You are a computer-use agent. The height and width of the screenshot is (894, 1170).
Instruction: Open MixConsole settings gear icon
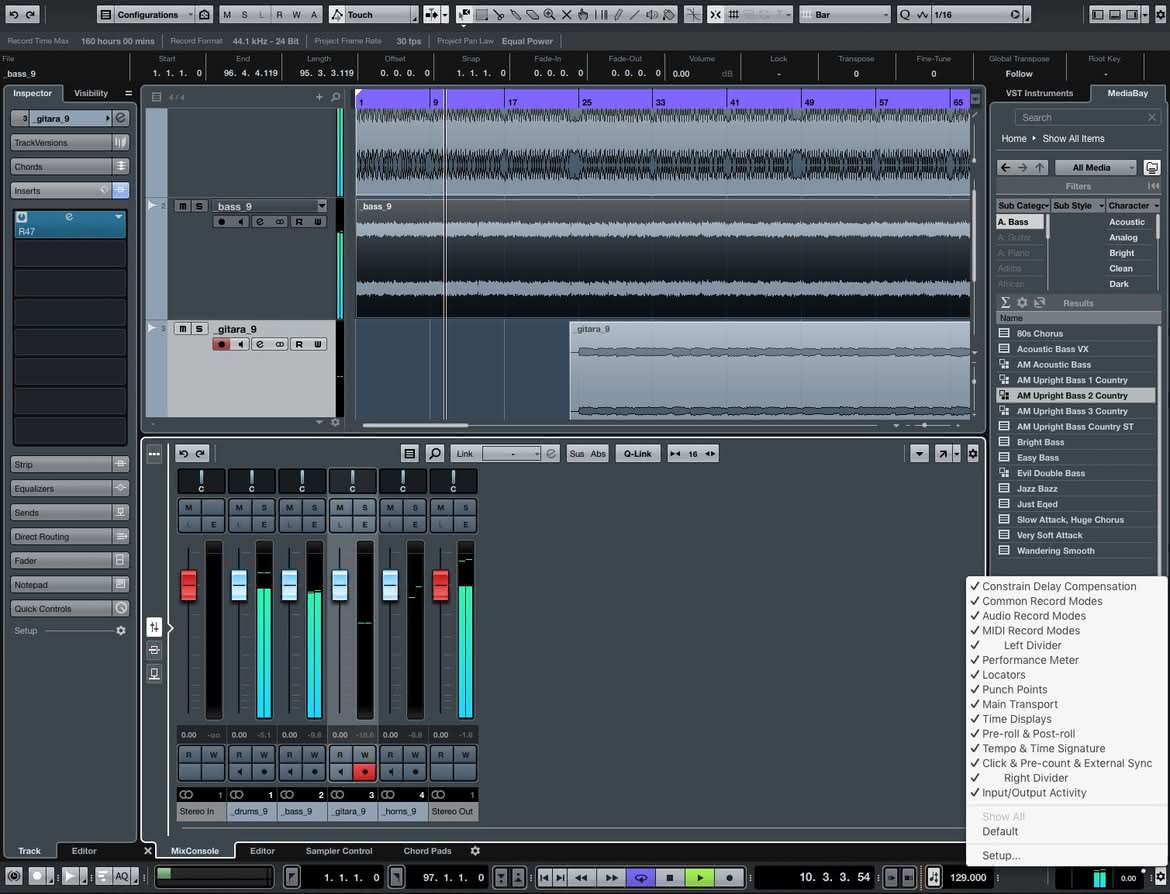click(x=972, y=454)
